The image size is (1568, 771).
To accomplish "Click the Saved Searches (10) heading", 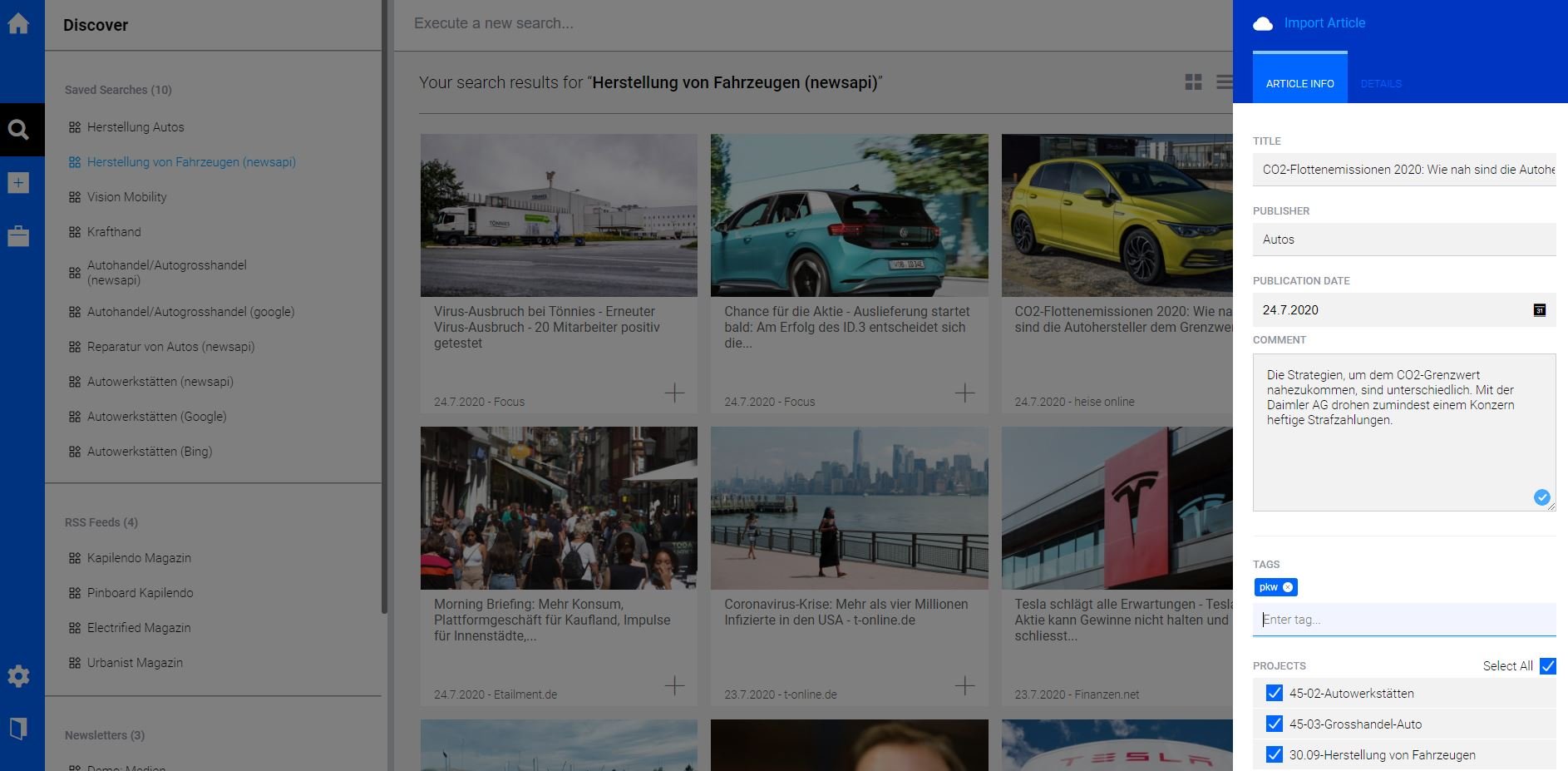I will click(x=118, y=90).
